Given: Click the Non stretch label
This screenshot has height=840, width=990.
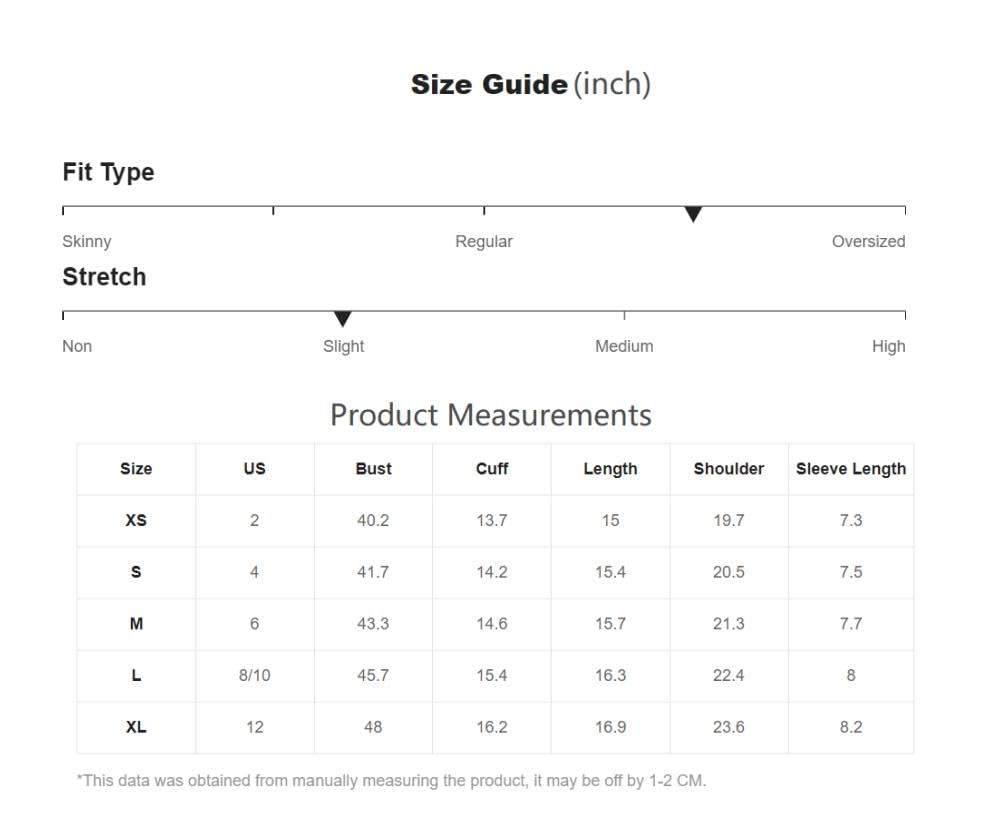Looking at the screenshot, I should pyautogui.click(x=77, y=346).
